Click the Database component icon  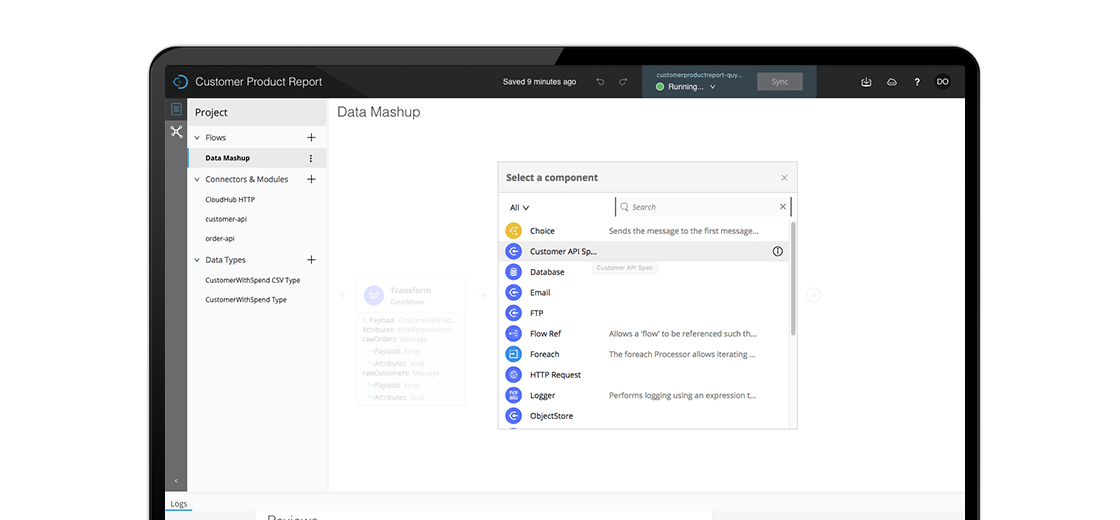[x=514, y=272]
